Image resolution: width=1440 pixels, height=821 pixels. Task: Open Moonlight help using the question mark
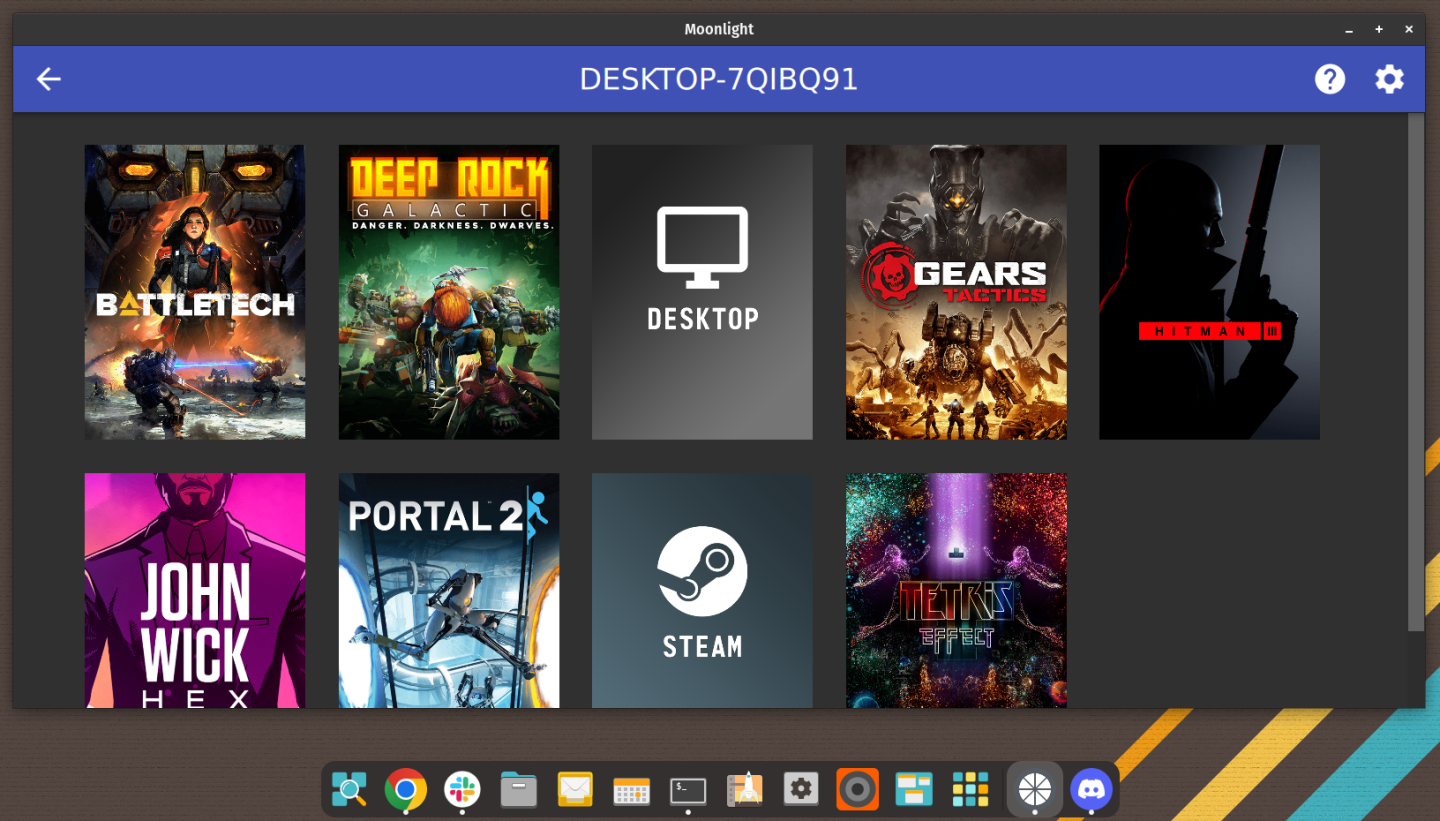click(1330, 79)
